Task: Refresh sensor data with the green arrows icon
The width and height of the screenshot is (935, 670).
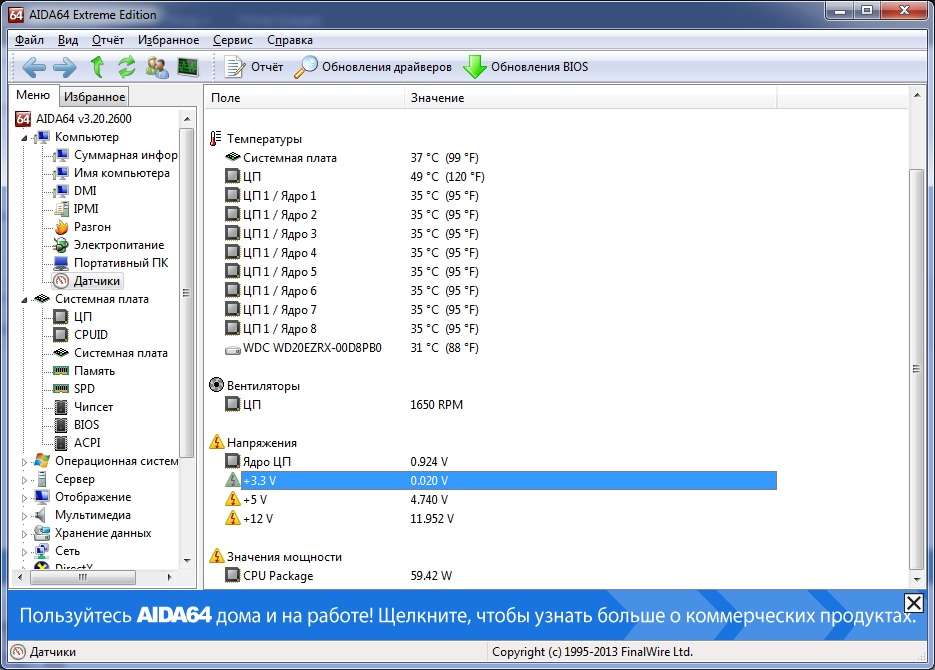Action: (x=126, y=67)
